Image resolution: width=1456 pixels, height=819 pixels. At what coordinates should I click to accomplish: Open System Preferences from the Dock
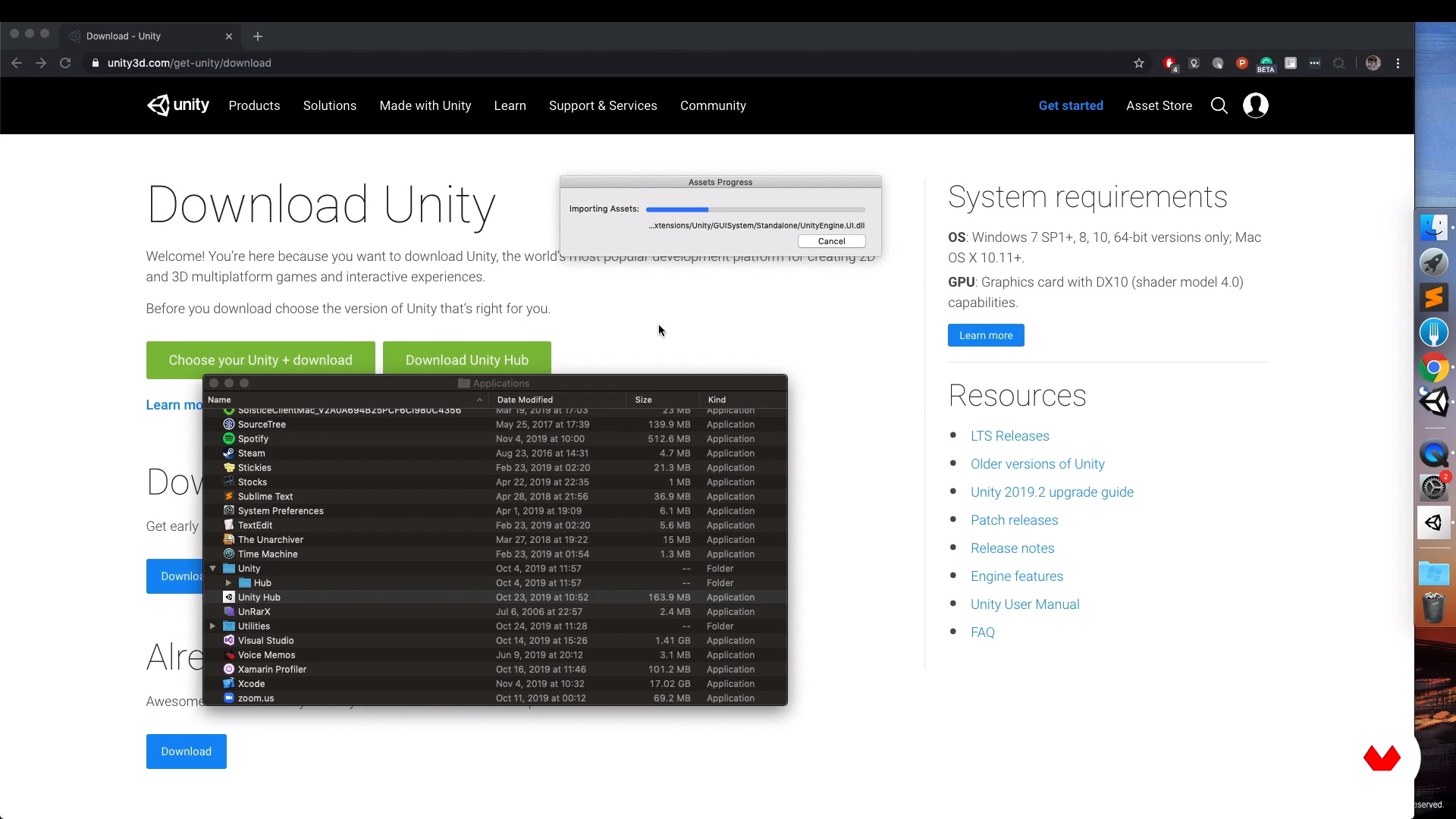1433,488
